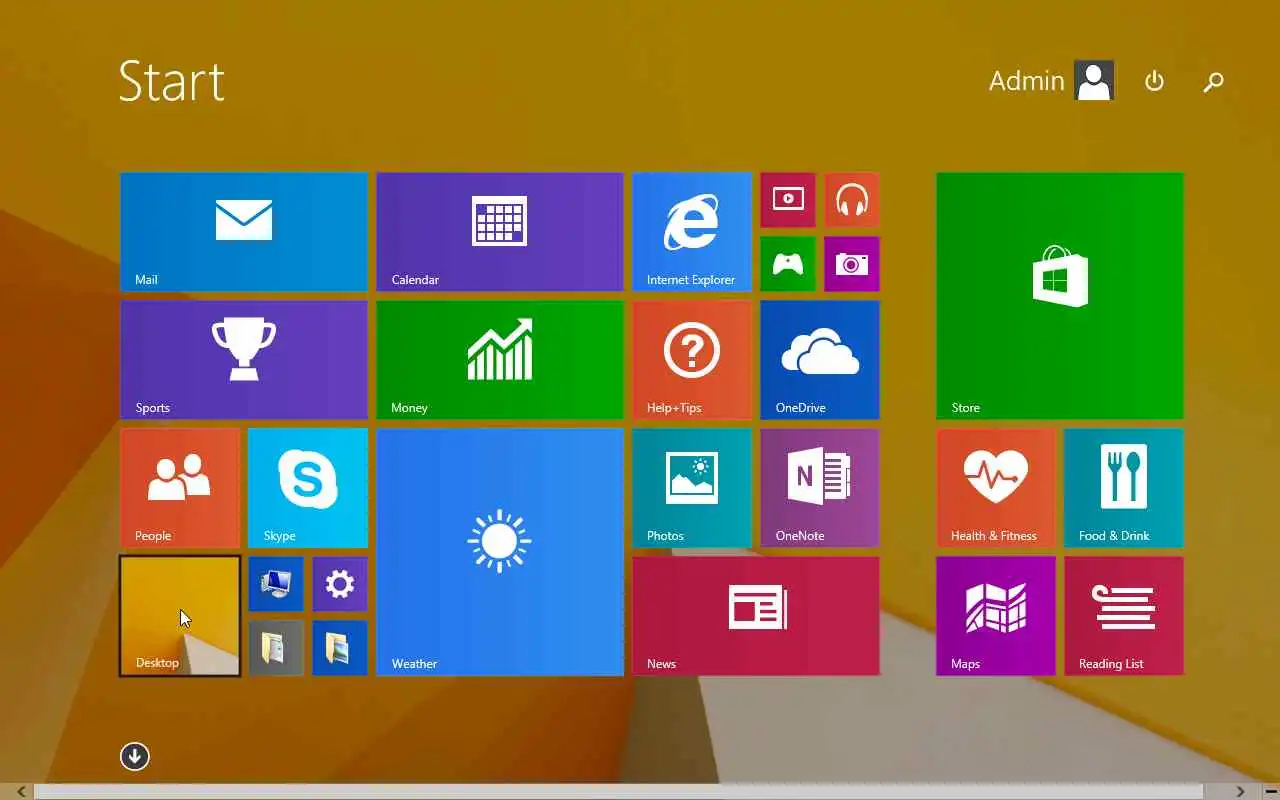Click the scrollbar right arrow
Viewport: 1280px width, 800px height.
click(1240, 791)
